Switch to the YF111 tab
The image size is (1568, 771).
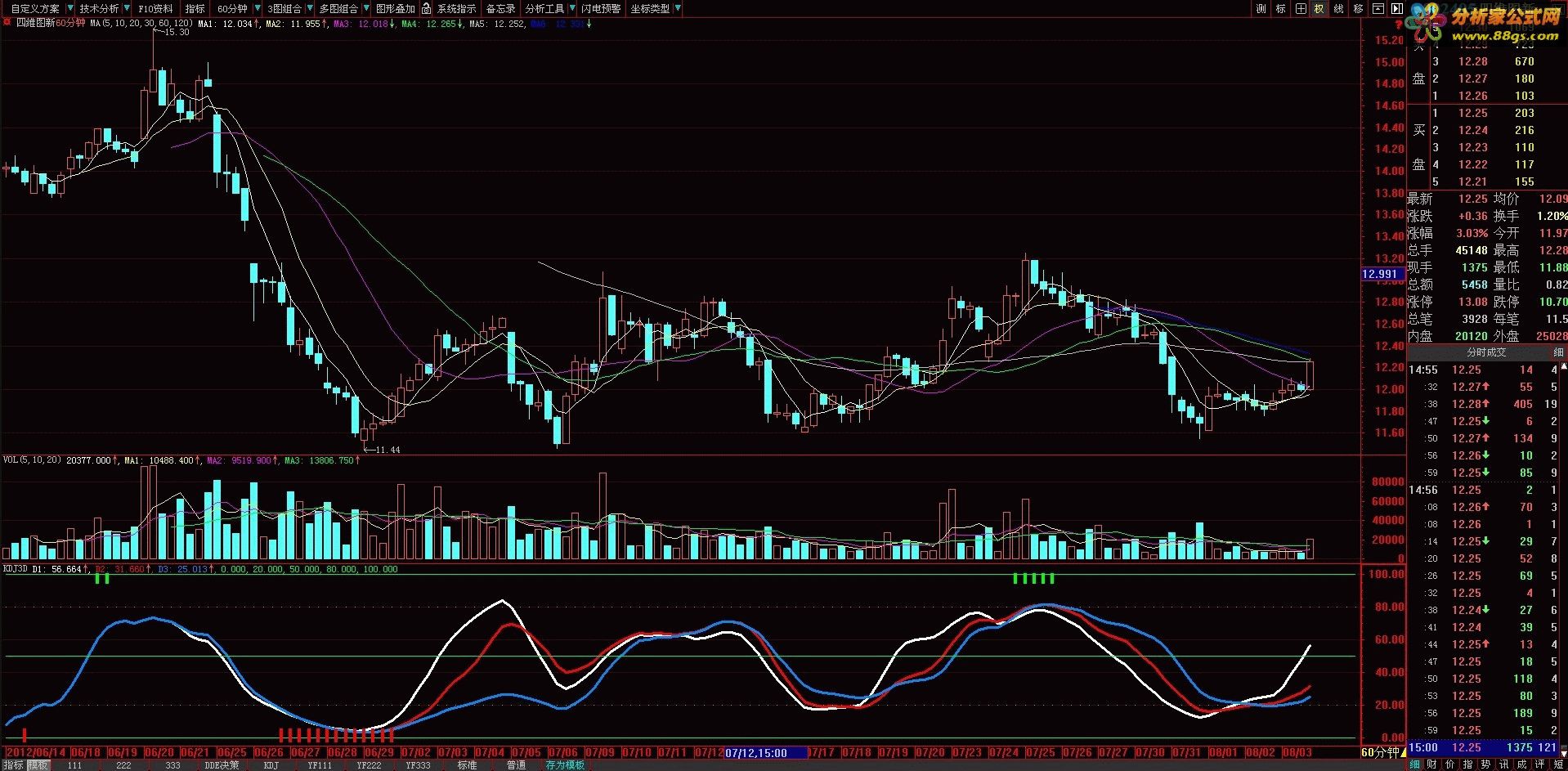tap(320, 765)
